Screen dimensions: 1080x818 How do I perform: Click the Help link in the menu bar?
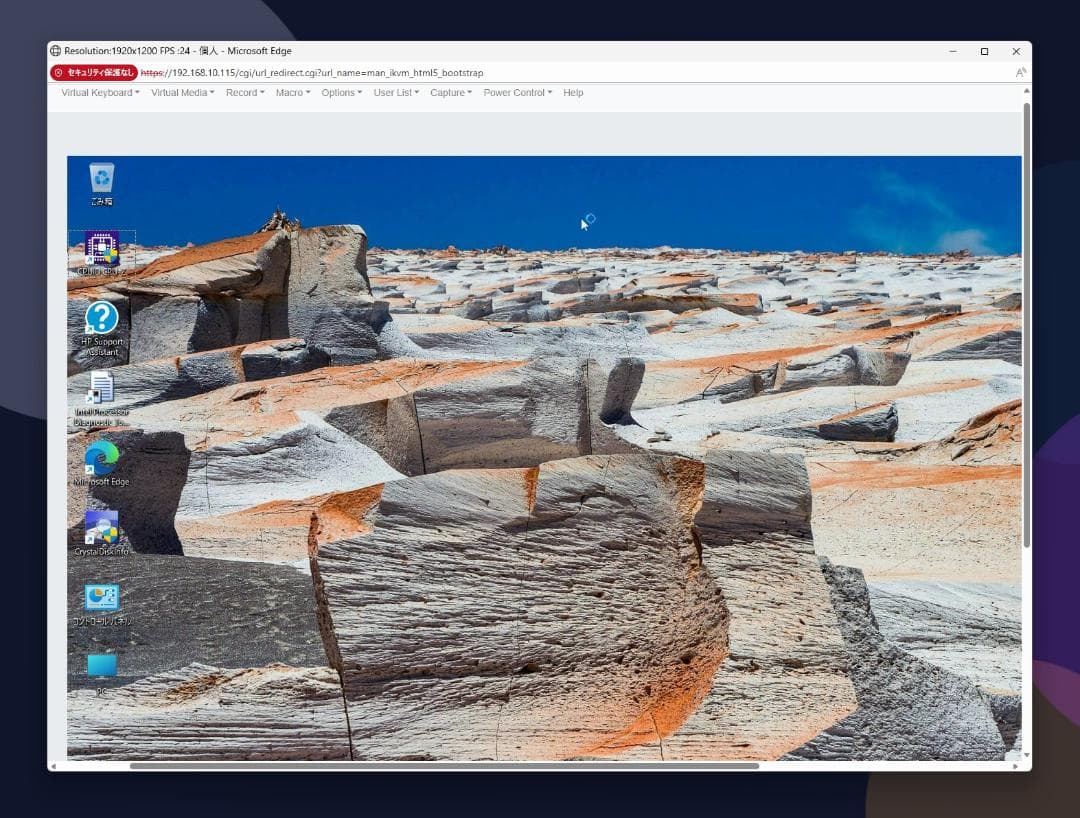(573, 93)
